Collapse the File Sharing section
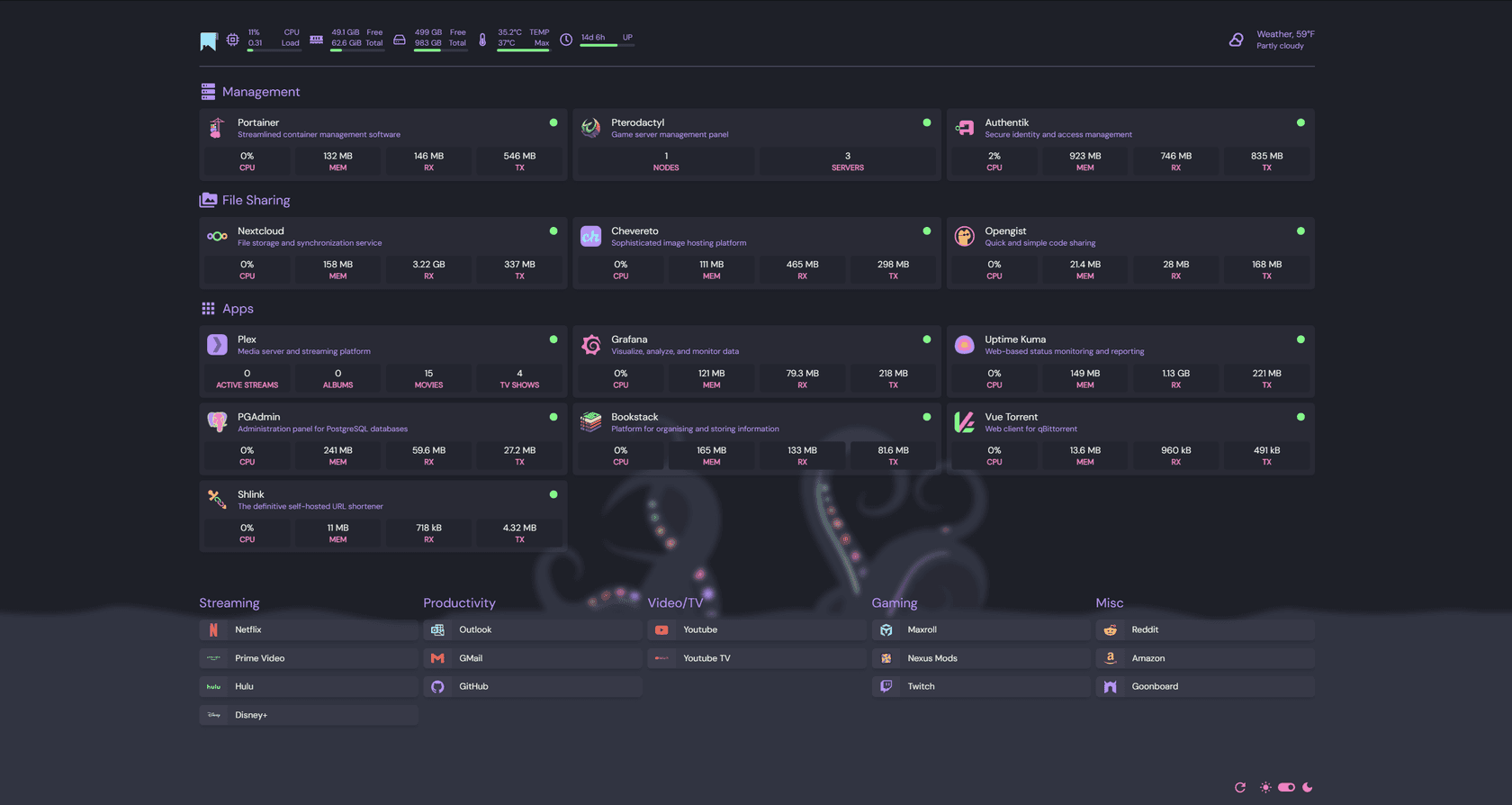This screenshot has width=1512, height=805. 256,200
